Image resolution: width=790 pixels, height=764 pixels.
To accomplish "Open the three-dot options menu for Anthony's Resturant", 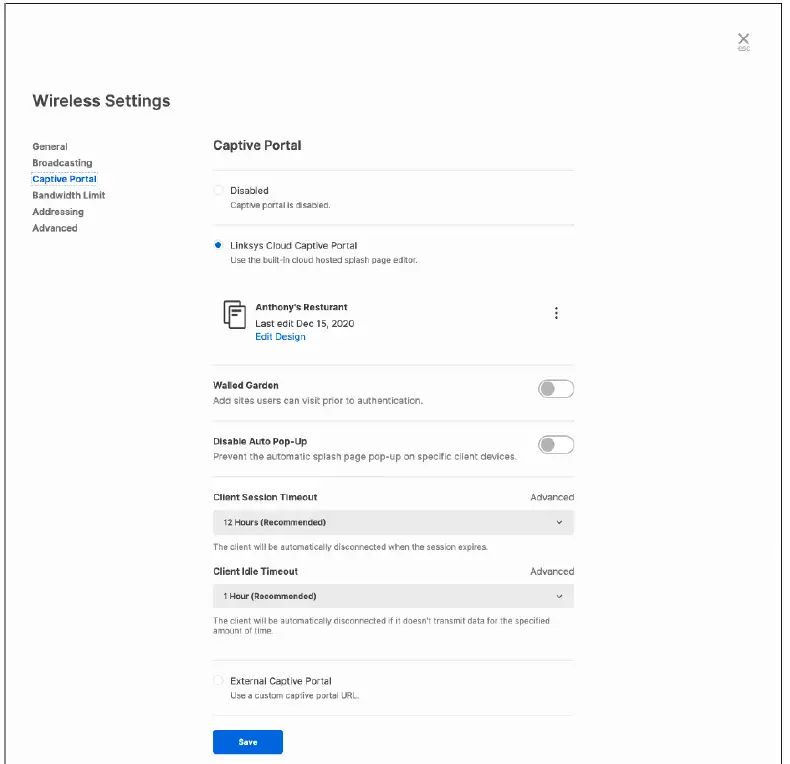I will point(556,313).
